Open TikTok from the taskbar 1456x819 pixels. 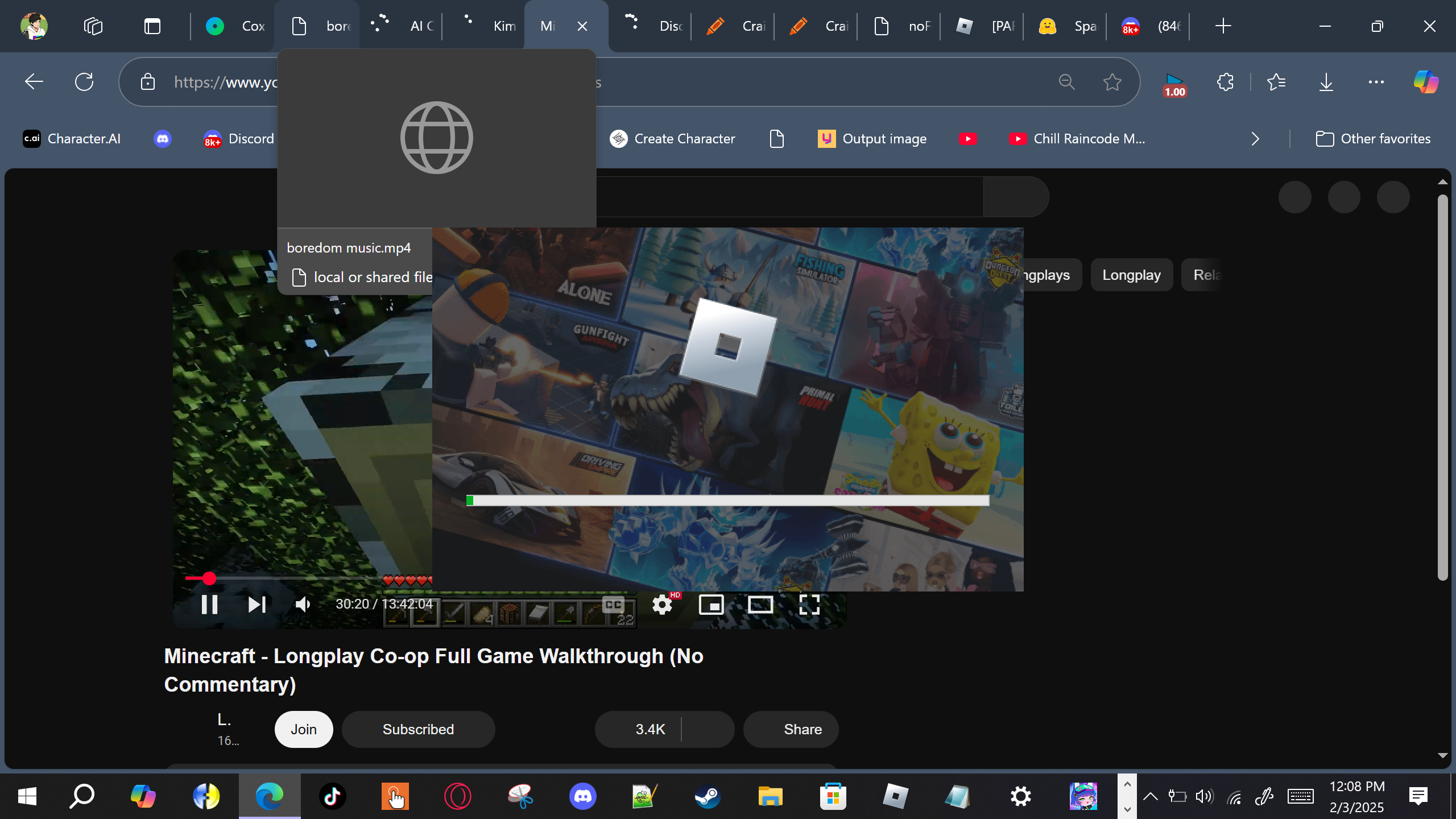[x=332, y=796]
